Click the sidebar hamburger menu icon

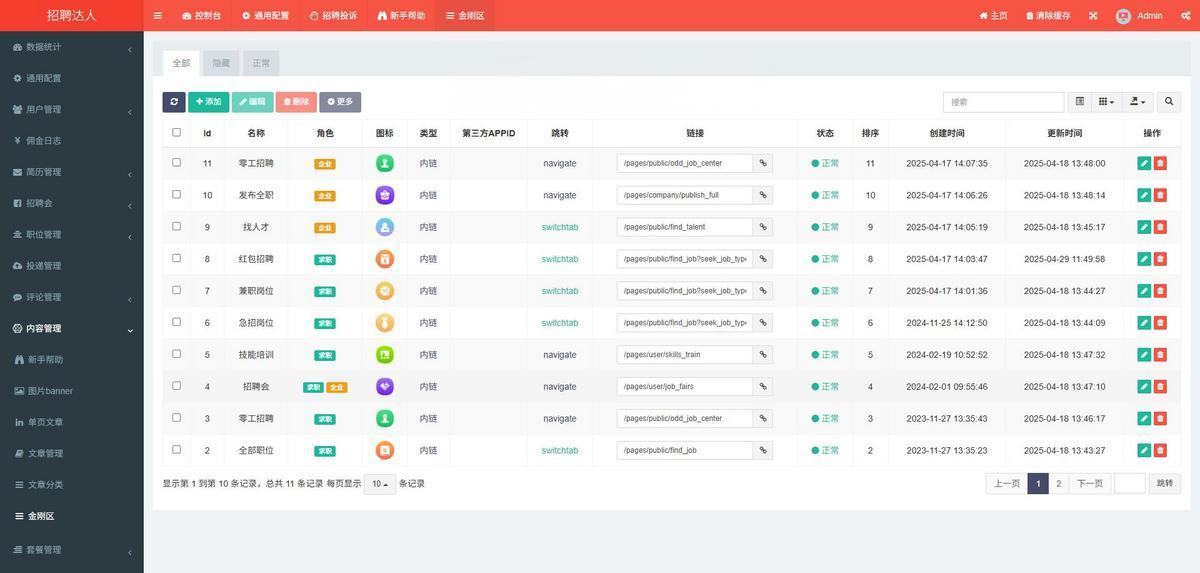point(158,16)
